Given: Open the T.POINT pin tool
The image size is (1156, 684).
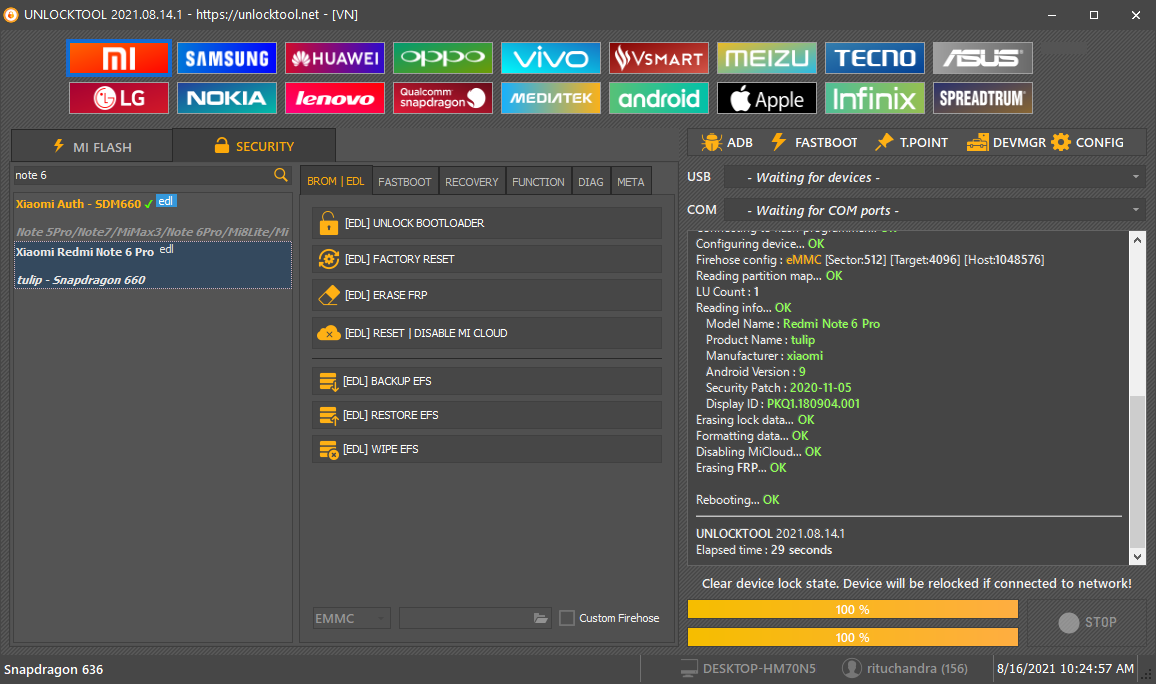Looking at the screenshot, I should click(x=911, y=142).
